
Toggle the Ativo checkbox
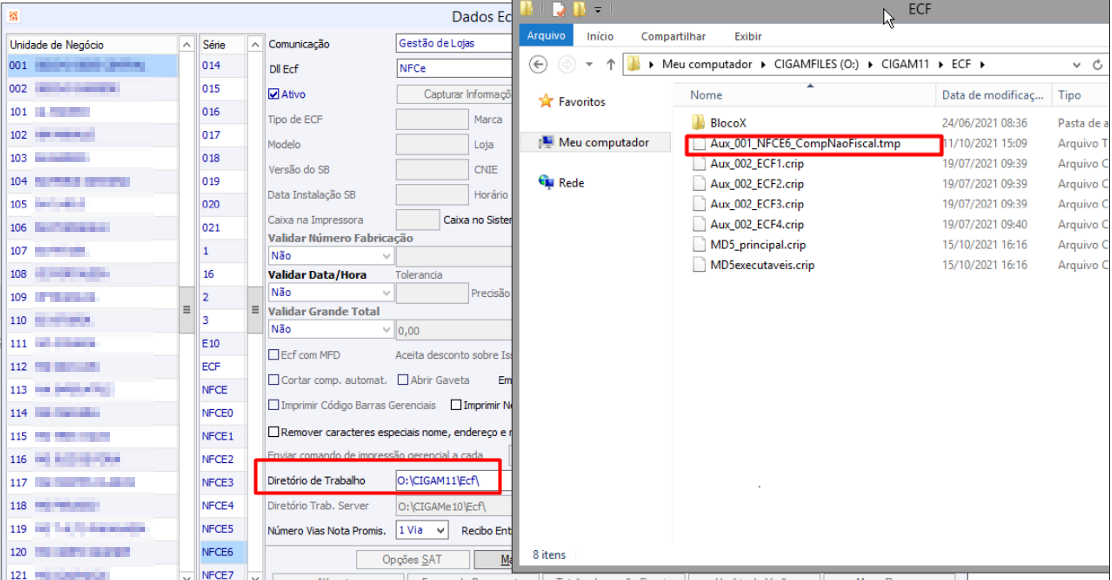tap(274, 94)
